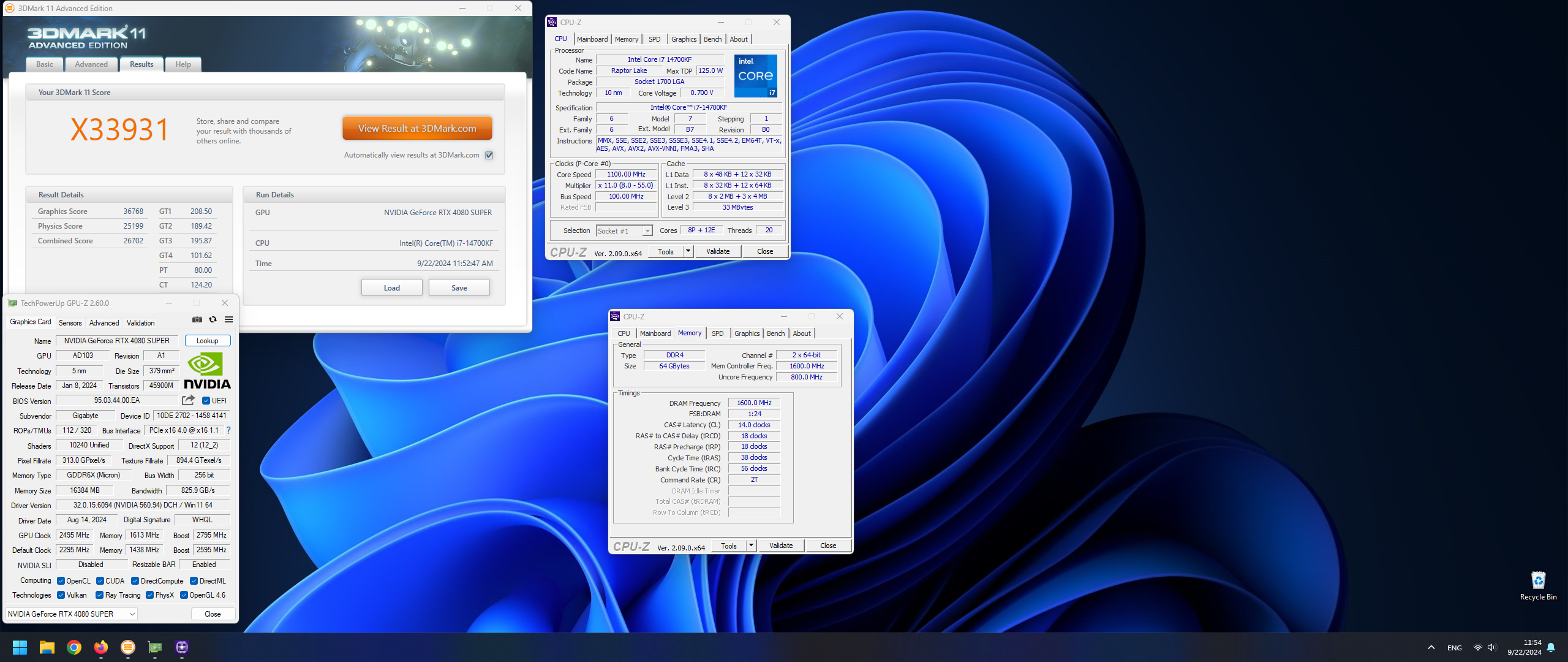Open SPD tab in Memory CPU-Z window
1568x662 pixels.
coord(717,333)
